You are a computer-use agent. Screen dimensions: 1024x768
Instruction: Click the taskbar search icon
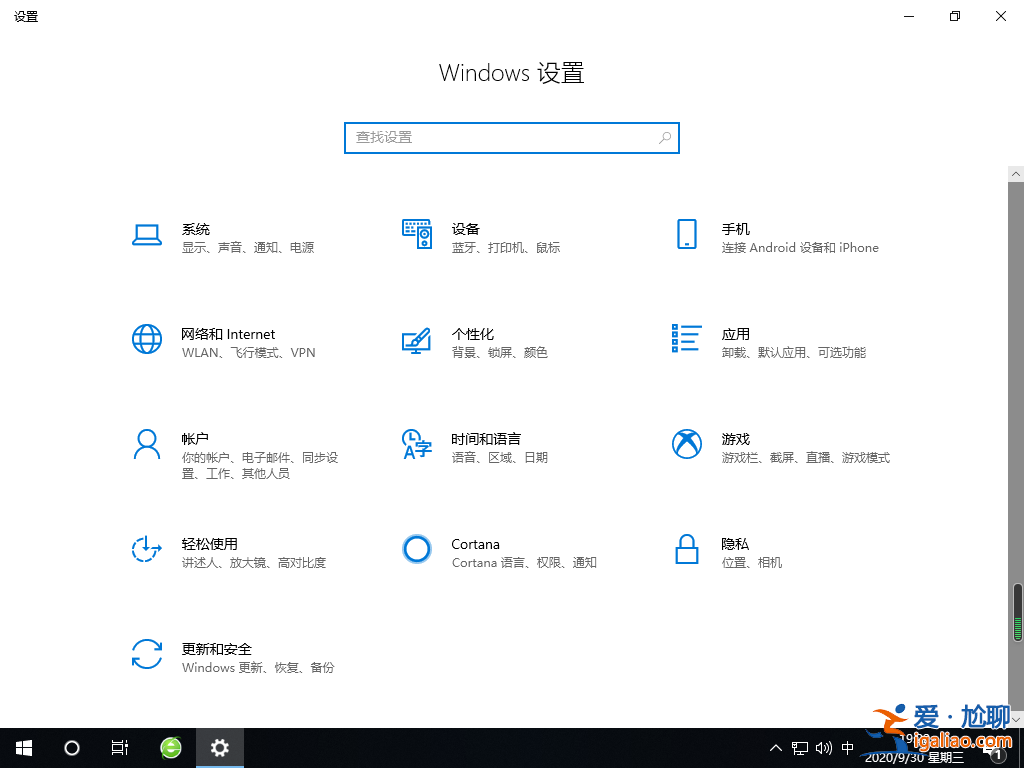pos(71,747)
